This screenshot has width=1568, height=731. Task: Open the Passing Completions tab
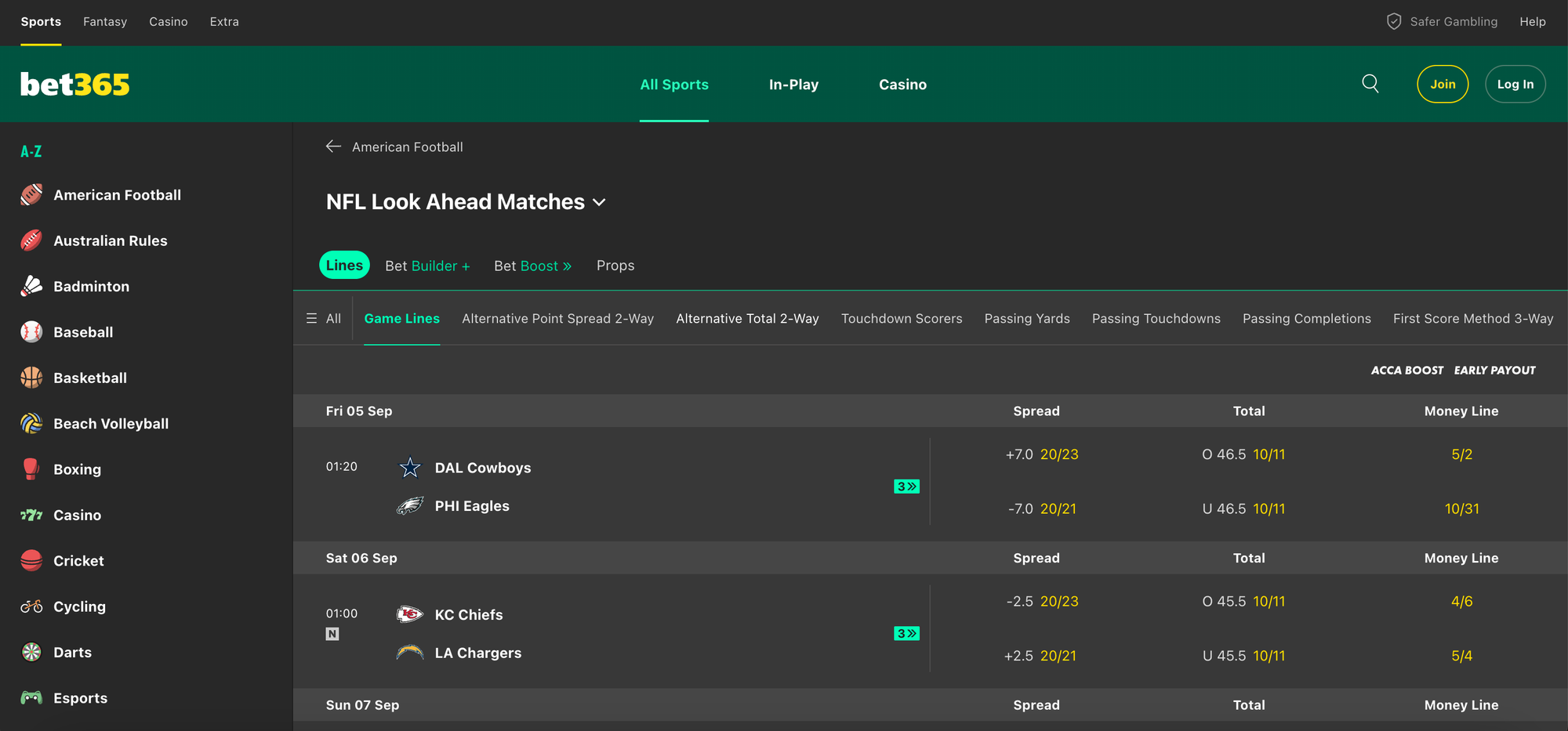click(x=1306, y=318)
